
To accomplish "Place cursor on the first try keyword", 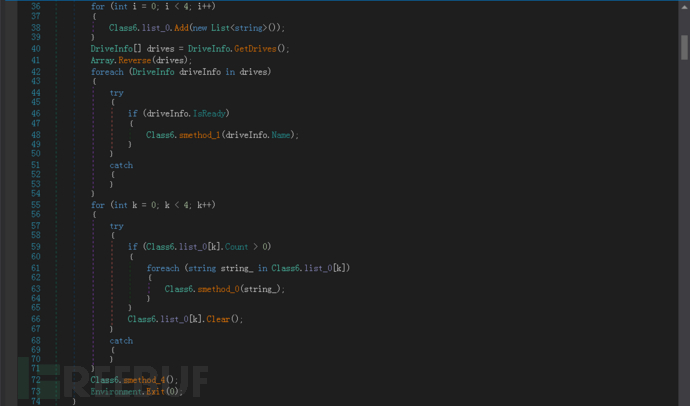I will coord(117,91).
